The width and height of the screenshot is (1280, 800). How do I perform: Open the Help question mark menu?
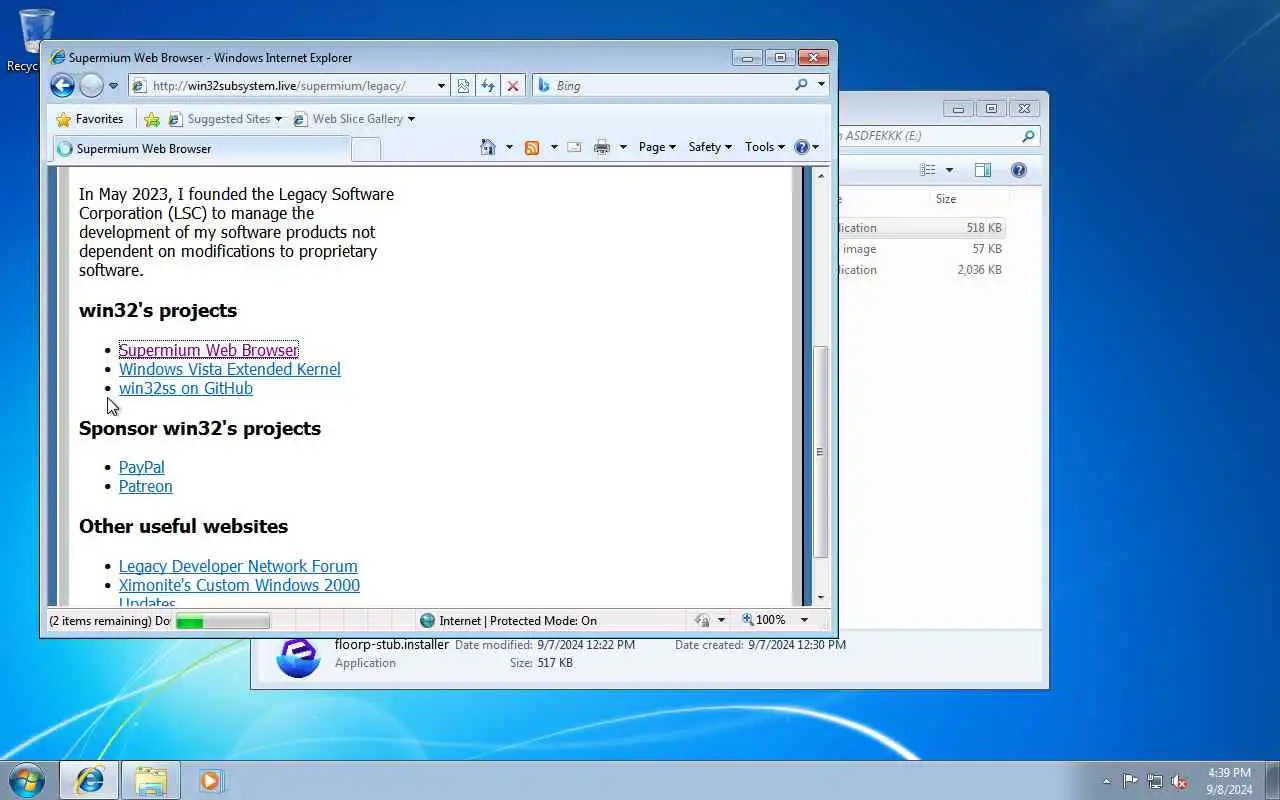(806, 147)
